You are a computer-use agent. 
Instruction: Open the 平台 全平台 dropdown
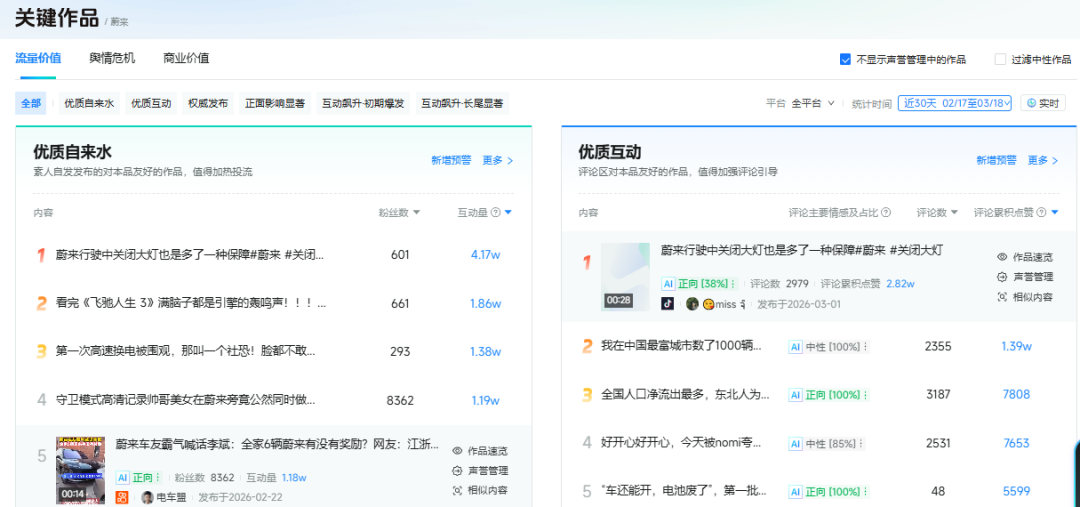813,103
